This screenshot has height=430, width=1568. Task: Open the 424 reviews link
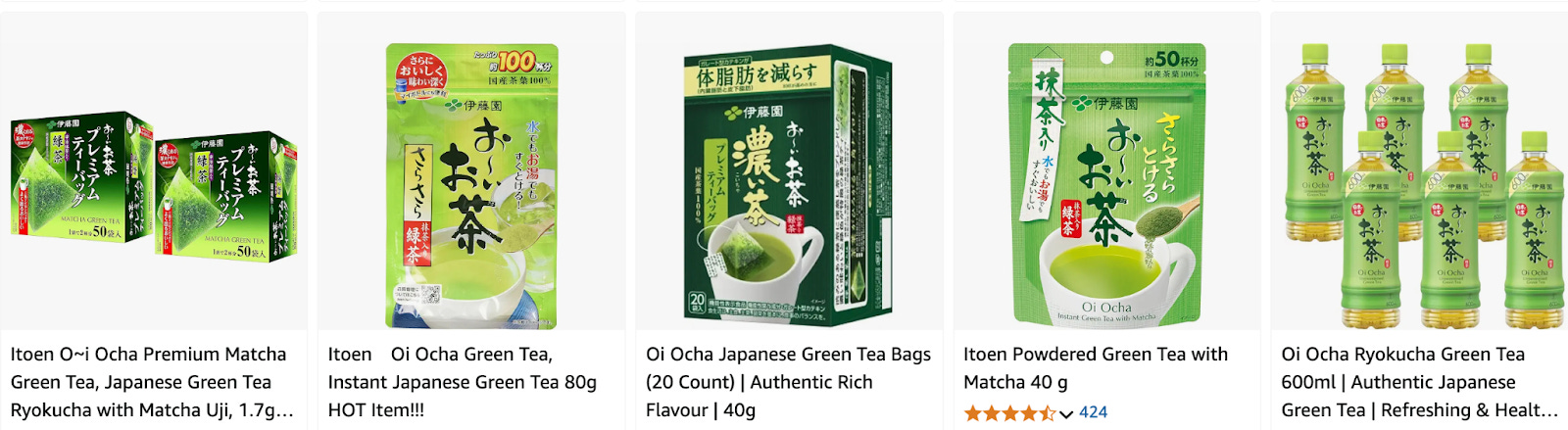1093,412
